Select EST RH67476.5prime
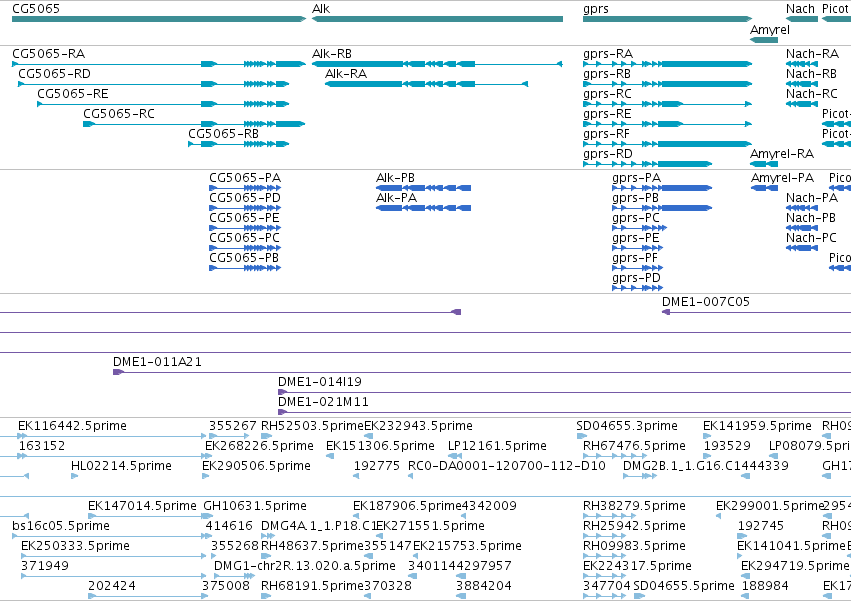The width and height of the screenshot is (851, 601). pos(634,446)
